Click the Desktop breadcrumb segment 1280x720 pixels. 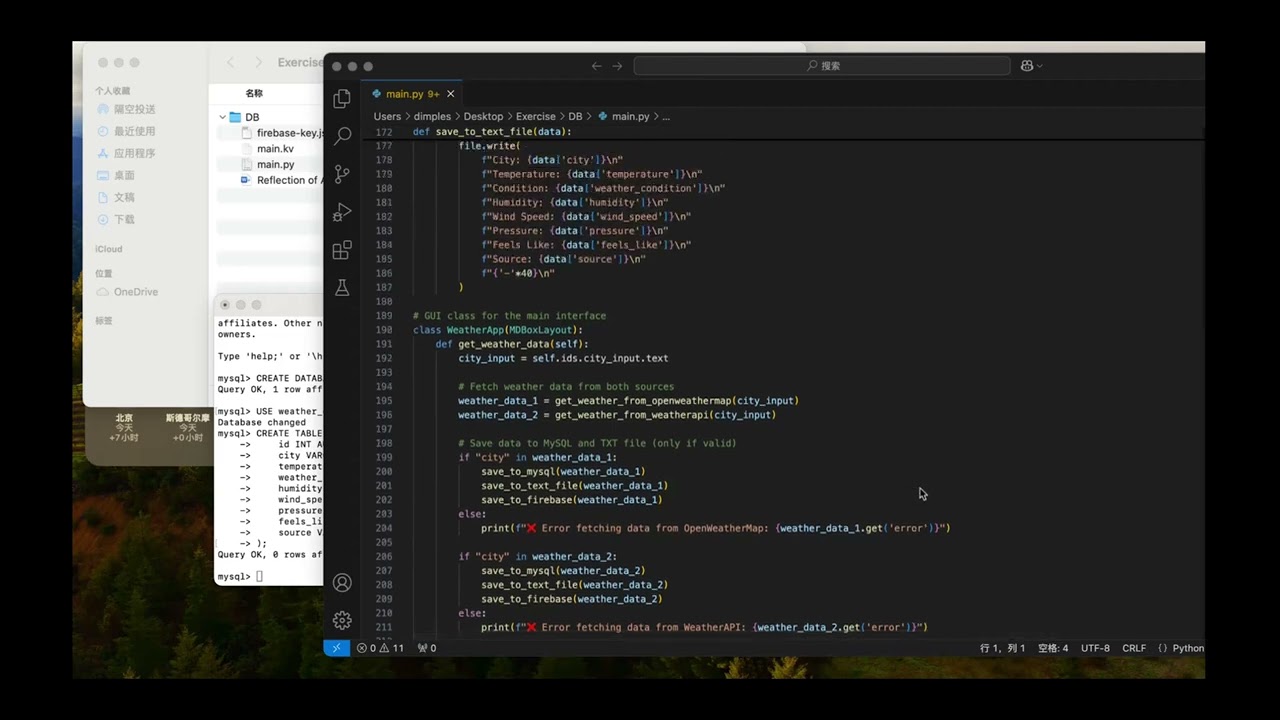pos(483,117)
